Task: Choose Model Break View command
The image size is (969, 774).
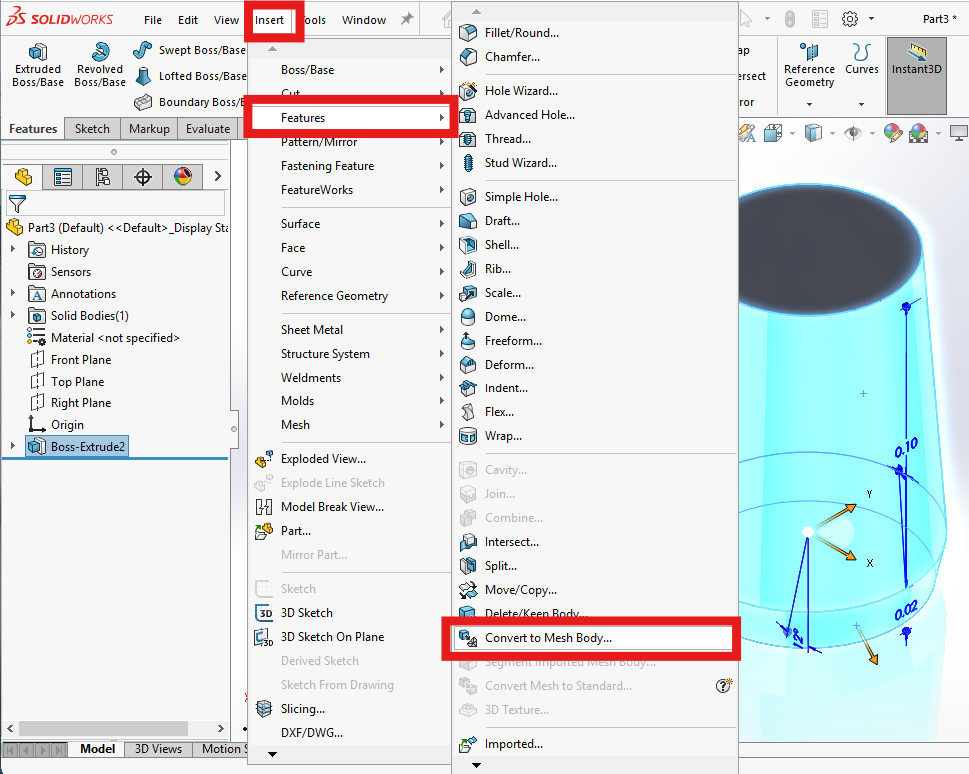Action: (x=350, y=507)
